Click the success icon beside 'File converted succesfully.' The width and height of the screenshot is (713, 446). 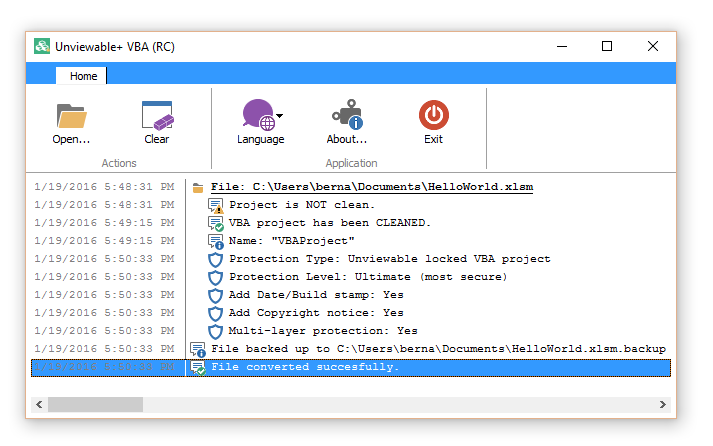coord(198,368)
